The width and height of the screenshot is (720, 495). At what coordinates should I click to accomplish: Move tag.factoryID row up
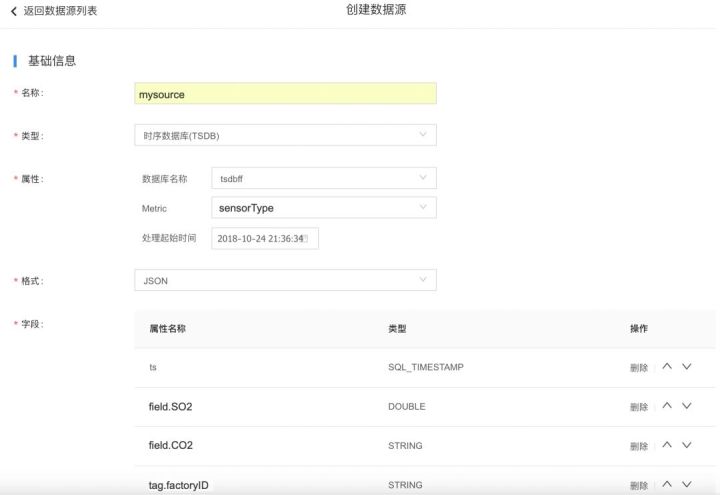click(x=667, y=484)
